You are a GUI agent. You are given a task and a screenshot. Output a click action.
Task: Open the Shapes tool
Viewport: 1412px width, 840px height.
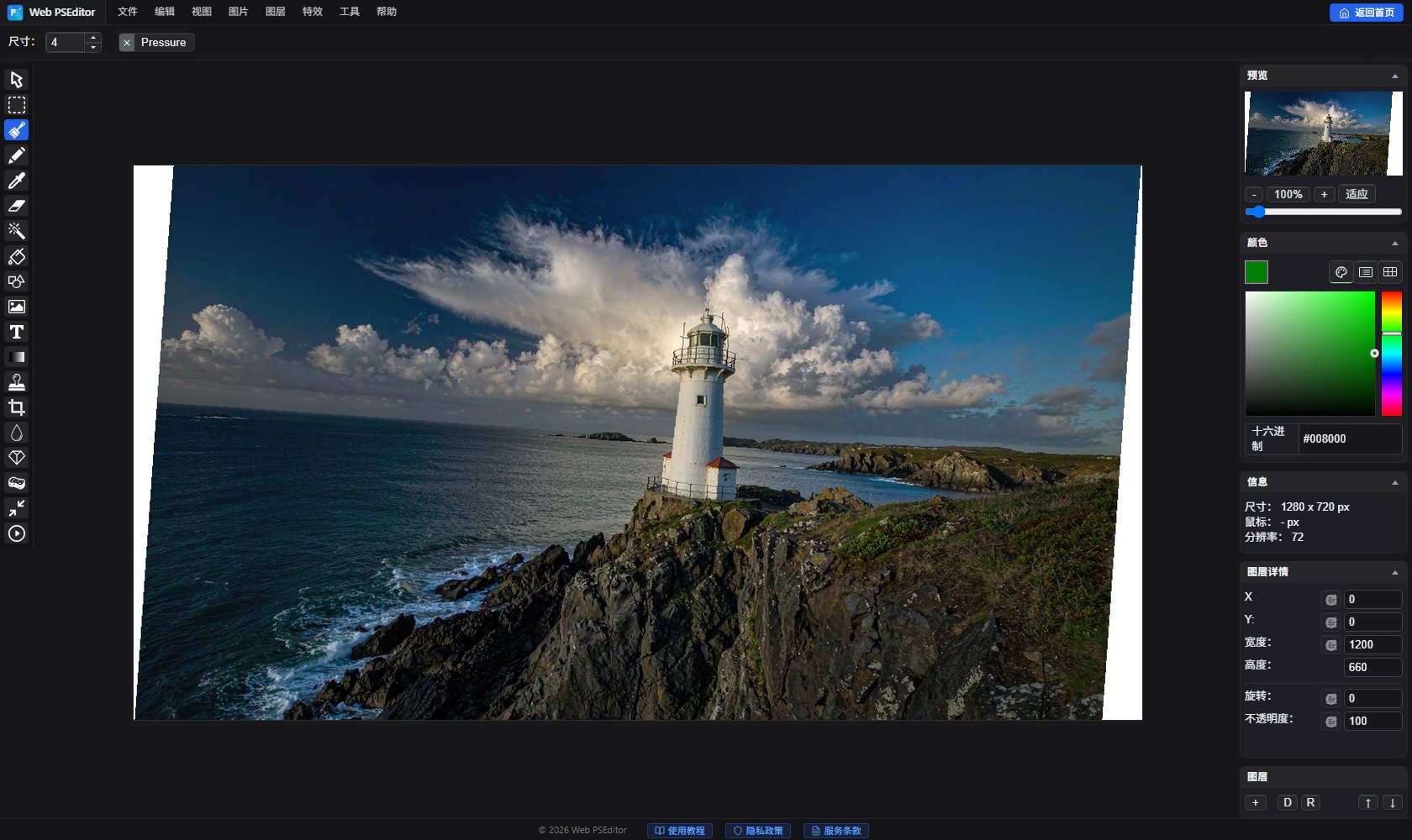pyautogui.click(x=17, y=281)
